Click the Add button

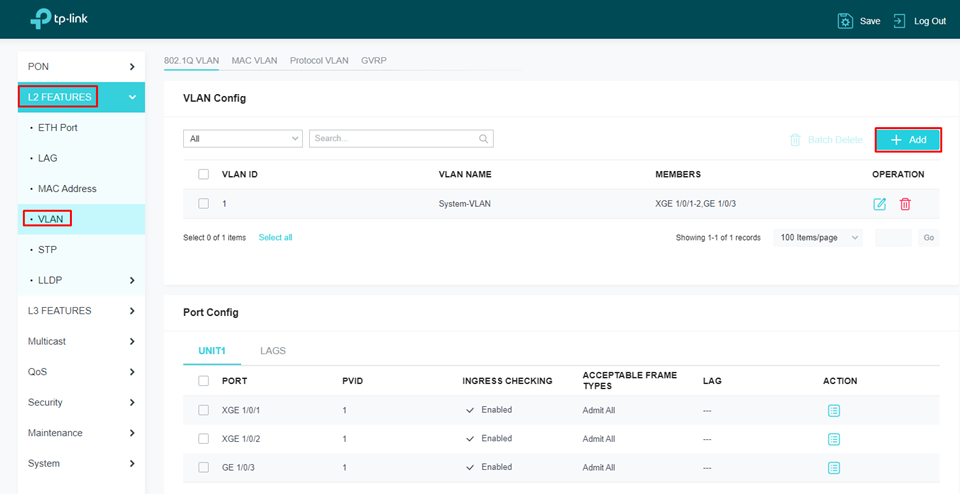(908, 140)
